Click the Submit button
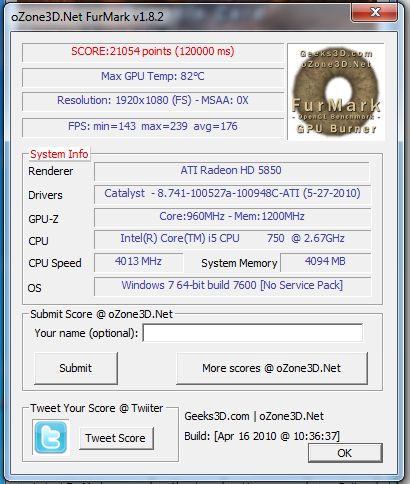The image size is (410, 484). 76,368
